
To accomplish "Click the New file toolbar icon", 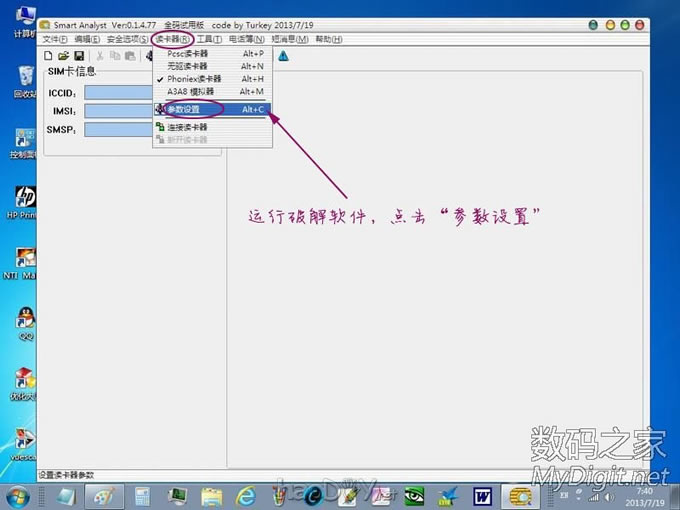I will pos(48,56).
